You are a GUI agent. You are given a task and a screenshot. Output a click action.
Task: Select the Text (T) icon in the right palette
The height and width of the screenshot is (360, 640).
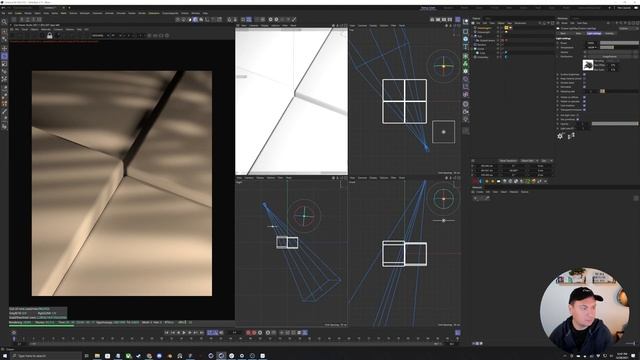(466, 47)
